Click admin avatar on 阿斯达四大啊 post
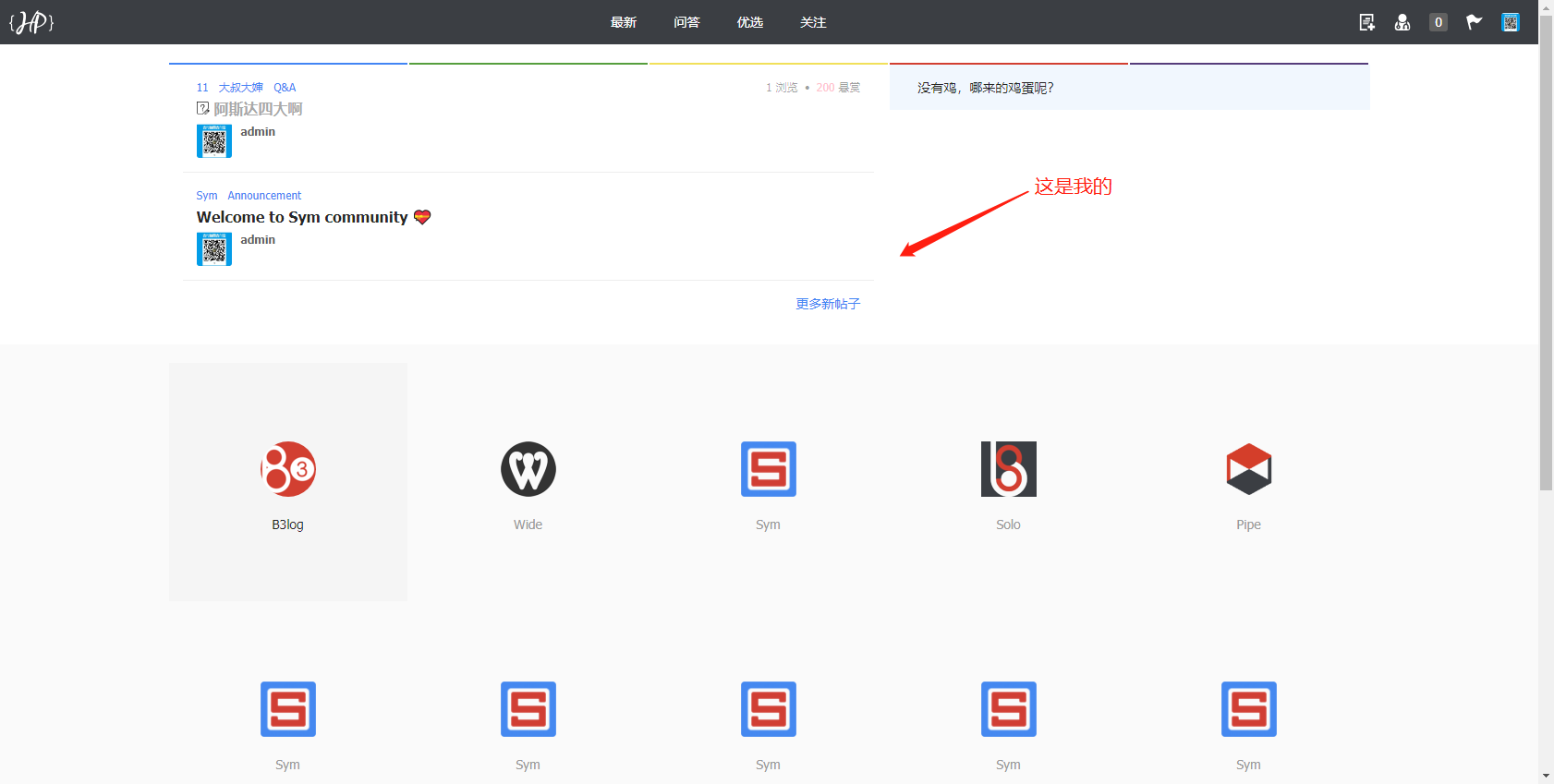Screen dimensions: 1554x784 (x=214, y=141)
